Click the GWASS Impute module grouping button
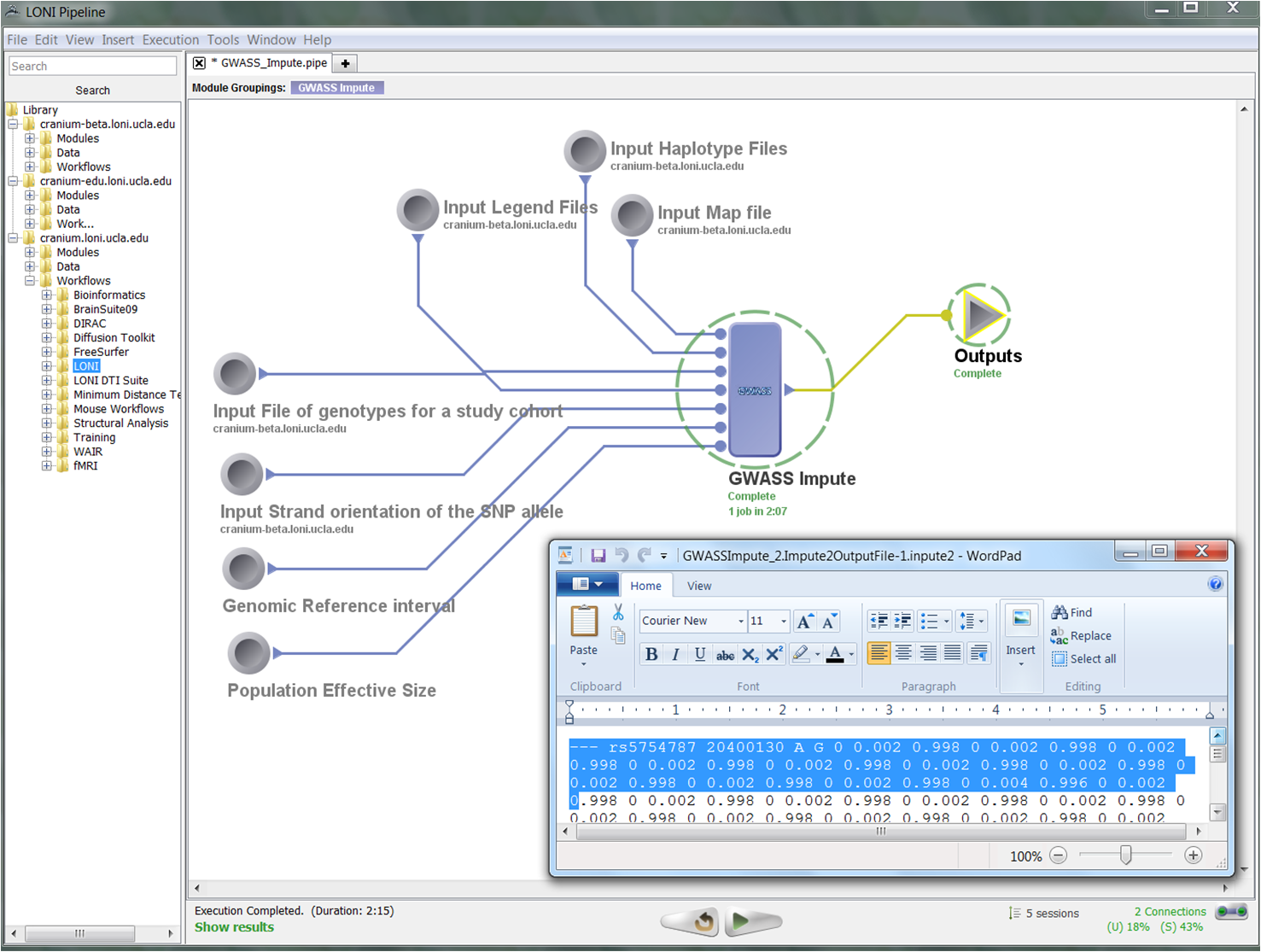Viewport: 1261px width, 952px height. [337, 88]
